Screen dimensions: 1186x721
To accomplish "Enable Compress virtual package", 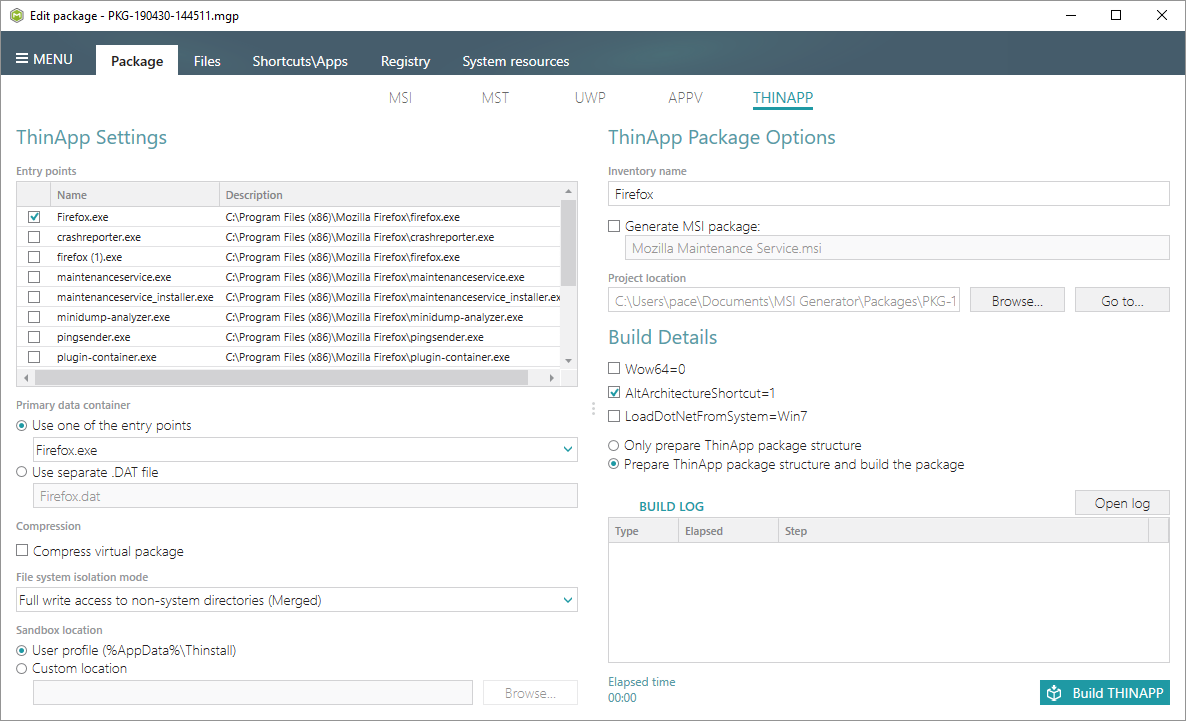I will coord(100,551).
